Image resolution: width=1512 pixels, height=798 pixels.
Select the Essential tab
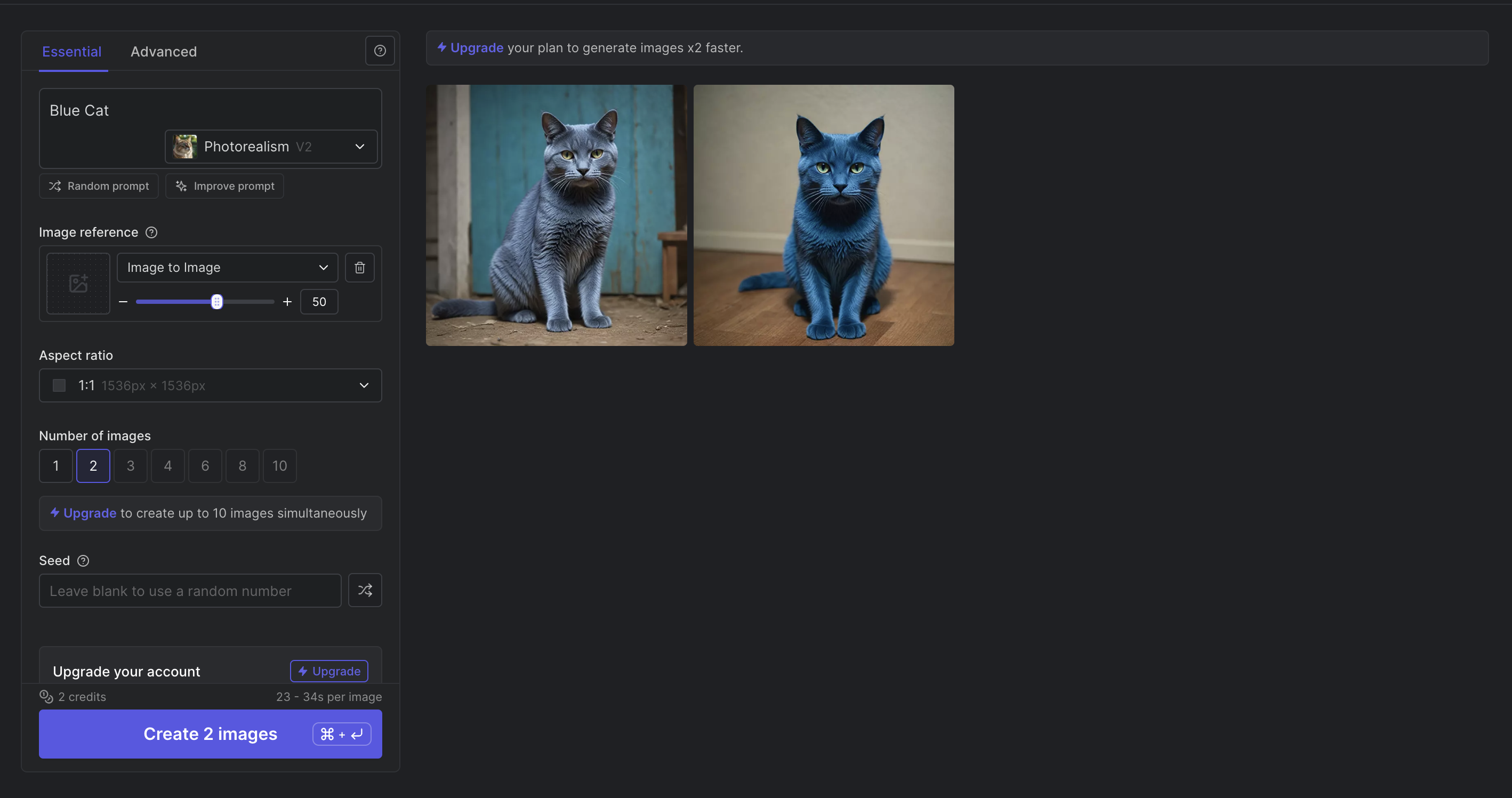[x=71, y=52]
